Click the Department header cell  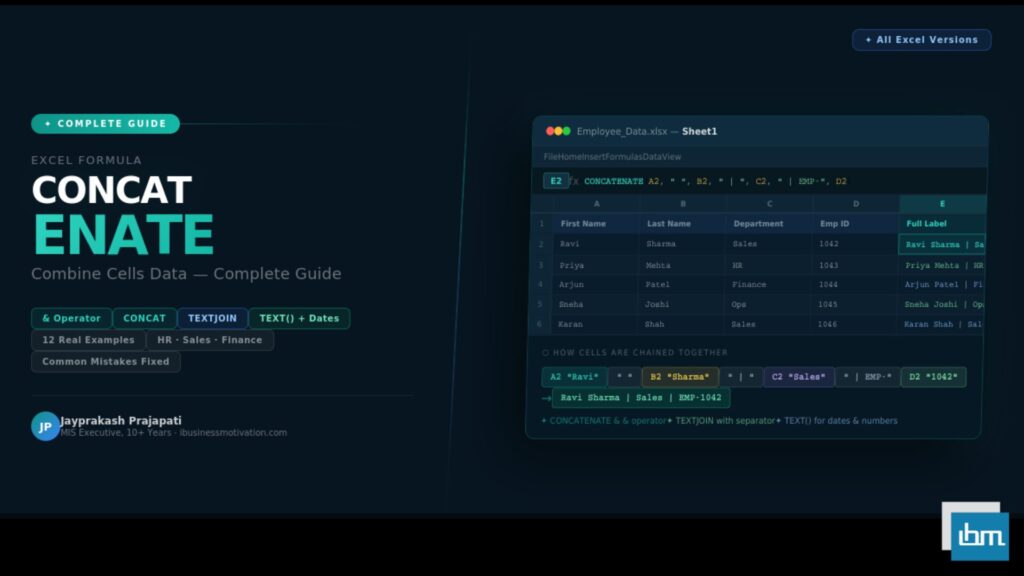[769, 223]
